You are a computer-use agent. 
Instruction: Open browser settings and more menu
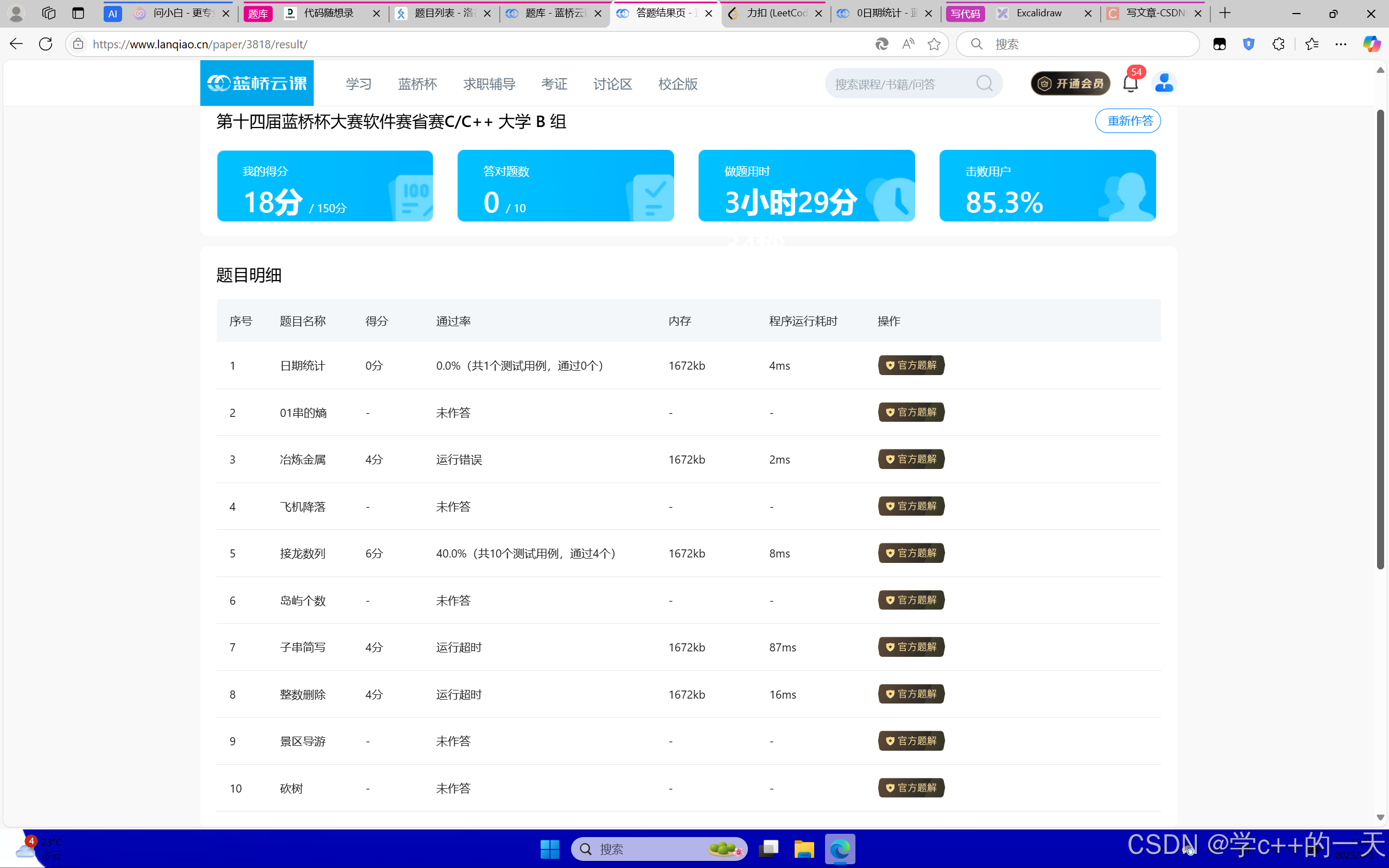click(x=1341, y=44)
